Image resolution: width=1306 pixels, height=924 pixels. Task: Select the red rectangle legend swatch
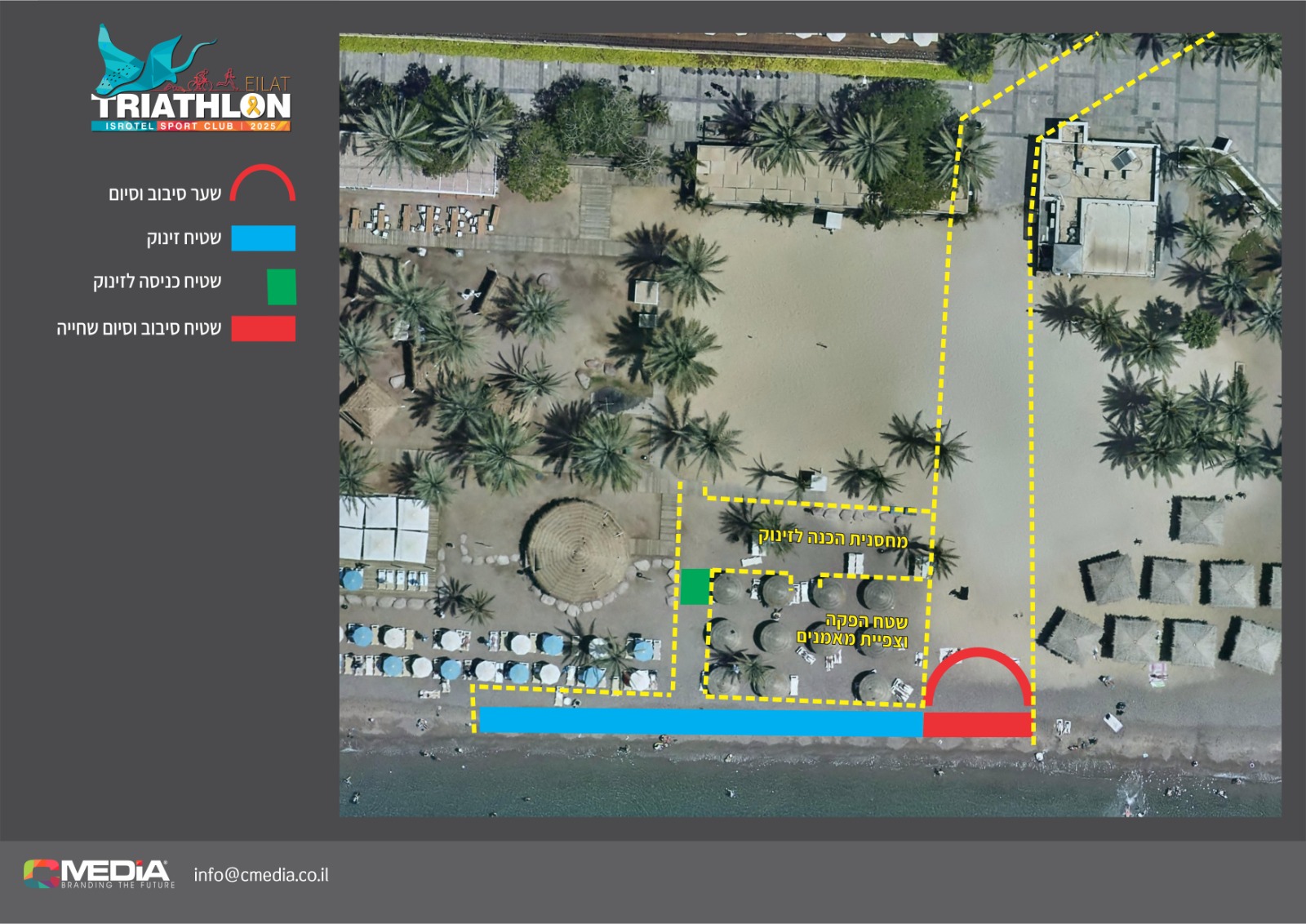263,329
